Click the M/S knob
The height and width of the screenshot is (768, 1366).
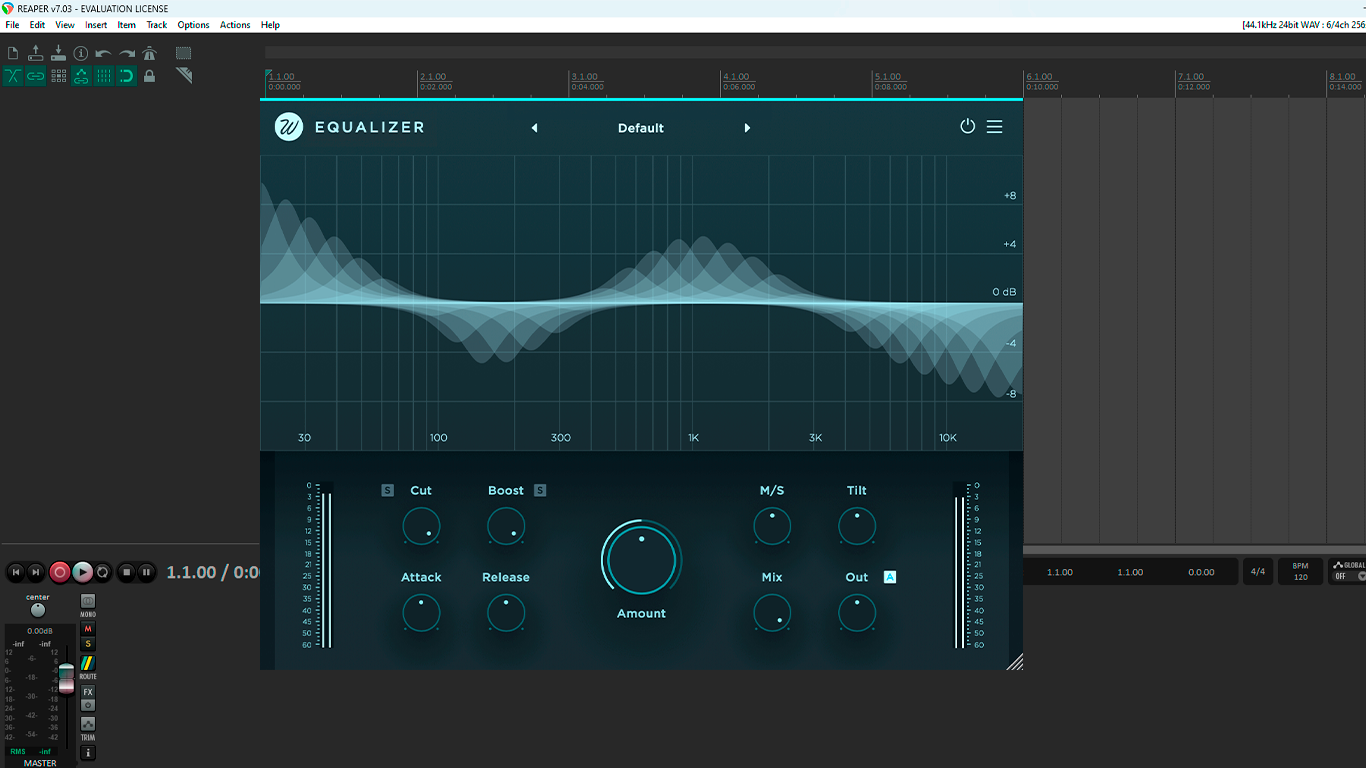[772, 526]
